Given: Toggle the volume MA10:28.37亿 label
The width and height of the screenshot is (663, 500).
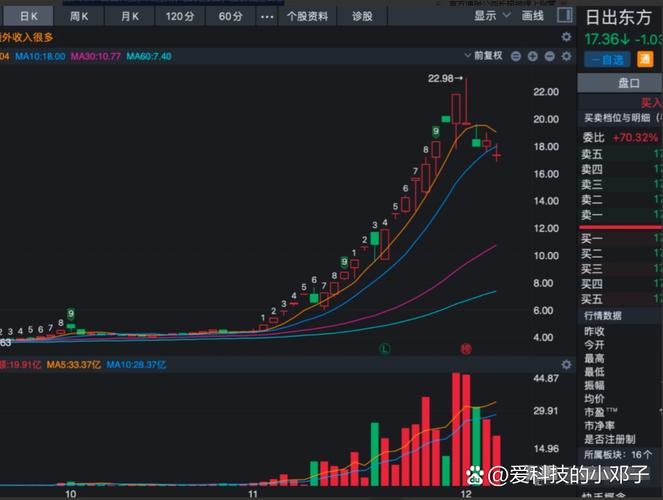Looking at the screenshot, I should coord(136,365).
